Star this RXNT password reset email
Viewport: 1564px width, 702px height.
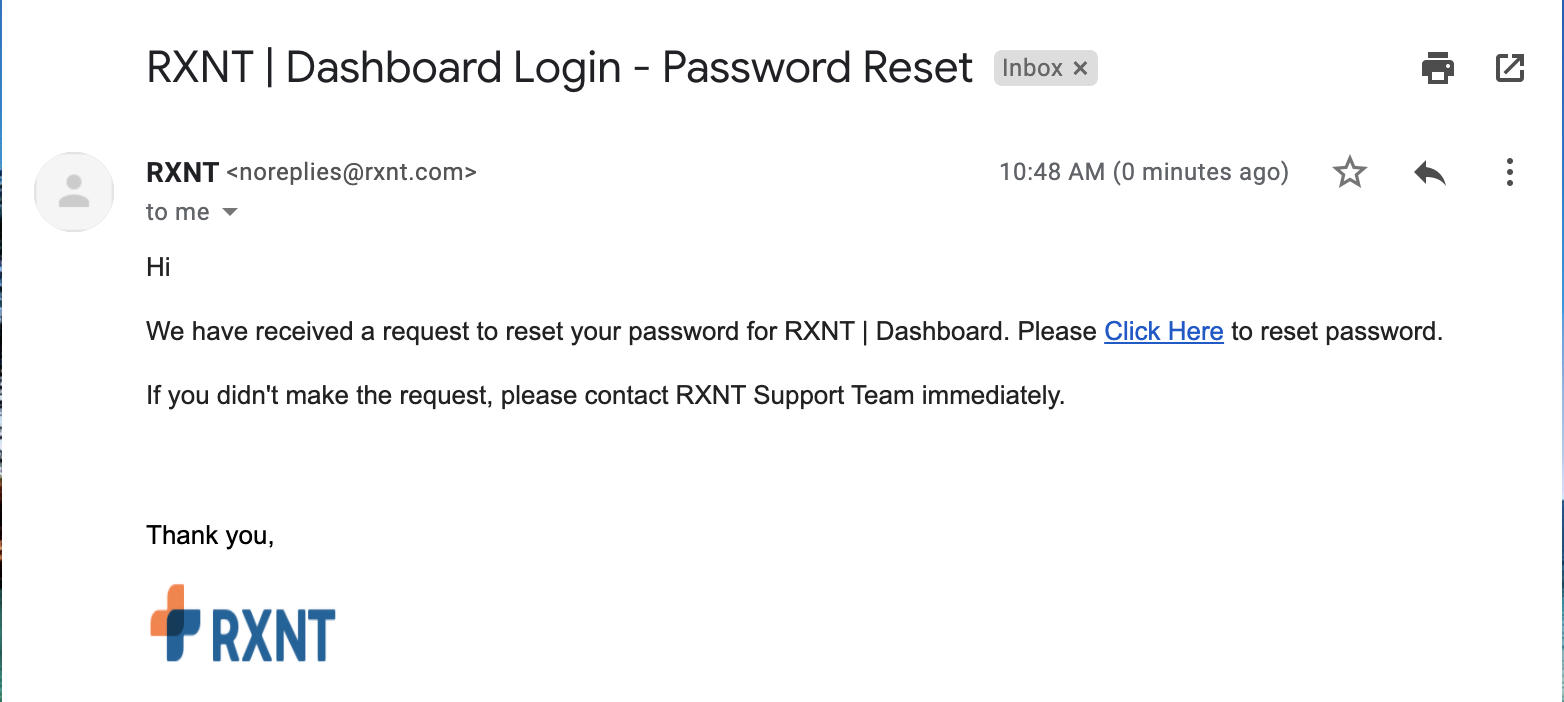pyautogui.click(x=1350, y=172)
